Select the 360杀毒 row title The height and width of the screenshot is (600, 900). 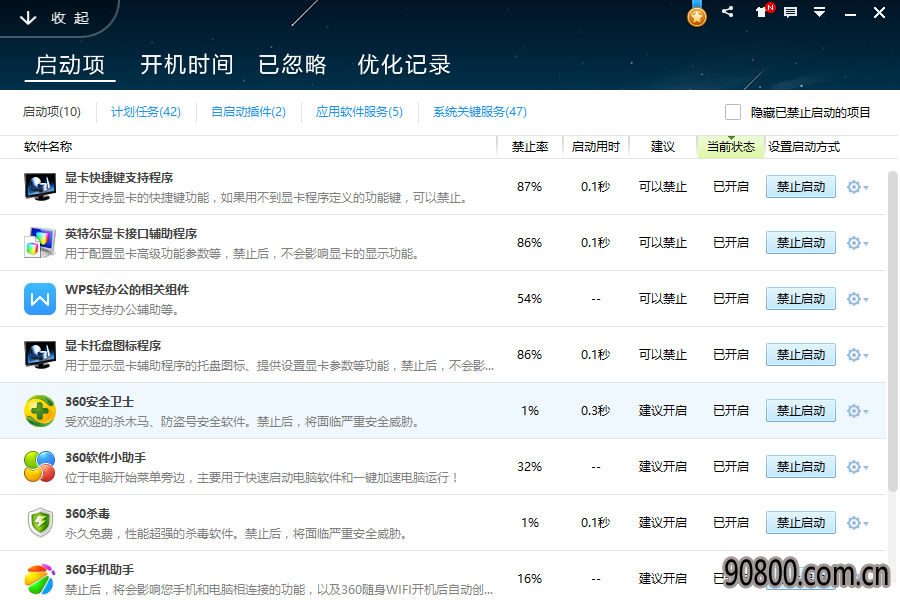click(x=87, y=514)
